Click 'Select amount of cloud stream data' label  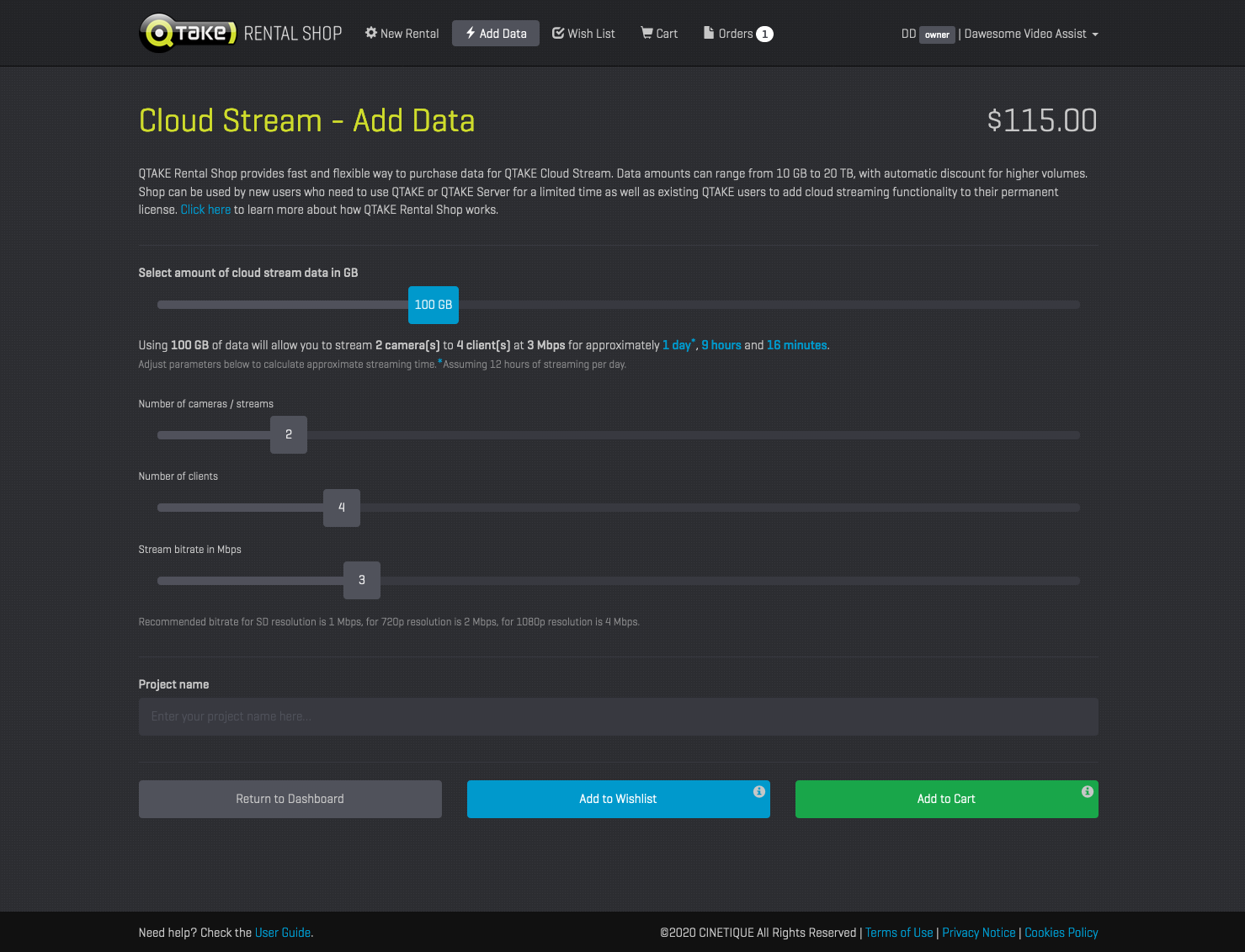tap(248, 273)
